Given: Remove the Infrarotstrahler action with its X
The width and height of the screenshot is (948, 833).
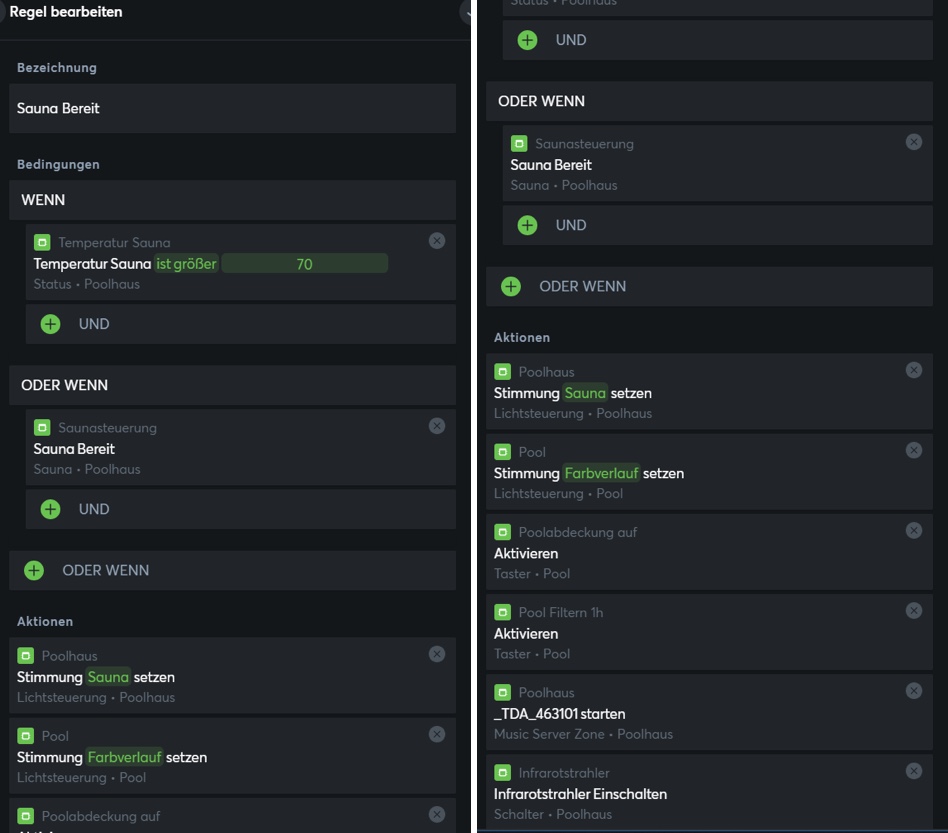Looking at the screenshot, I should 913,771.
